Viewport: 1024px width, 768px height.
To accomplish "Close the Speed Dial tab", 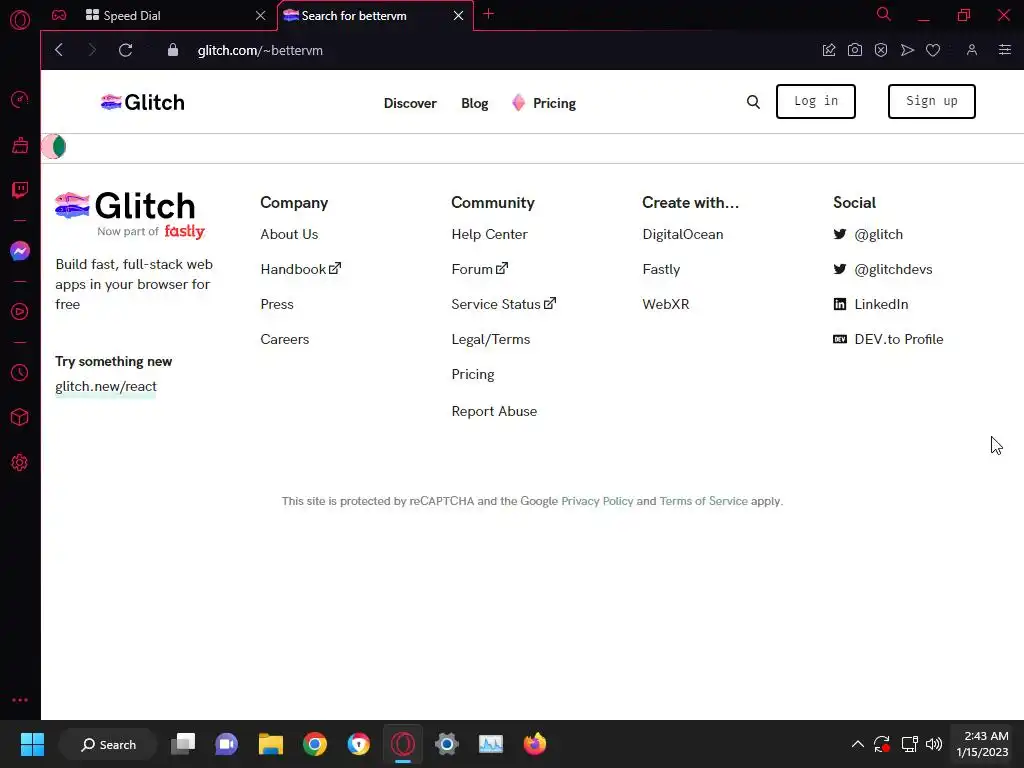I will point(260,16).
